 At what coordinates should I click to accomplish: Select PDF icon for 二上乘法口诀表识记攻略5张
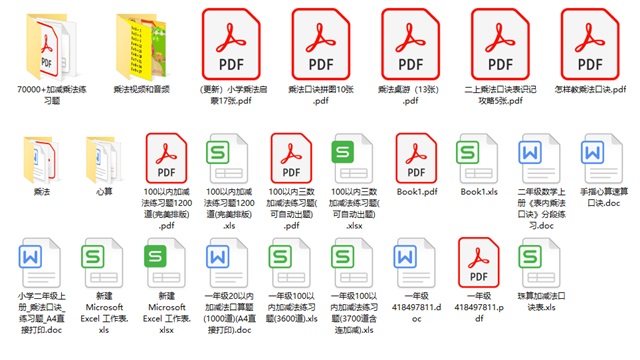point(500,44)
